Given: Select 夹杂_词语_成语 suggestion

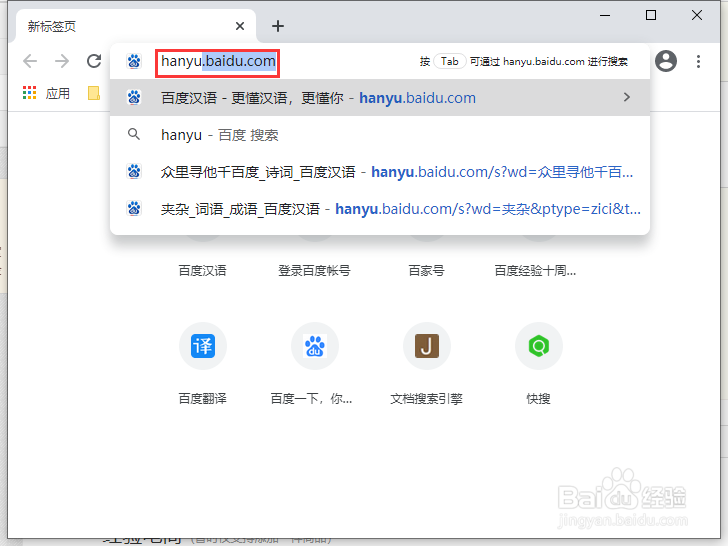Looking at the screenshot, I should coord(380,209).
